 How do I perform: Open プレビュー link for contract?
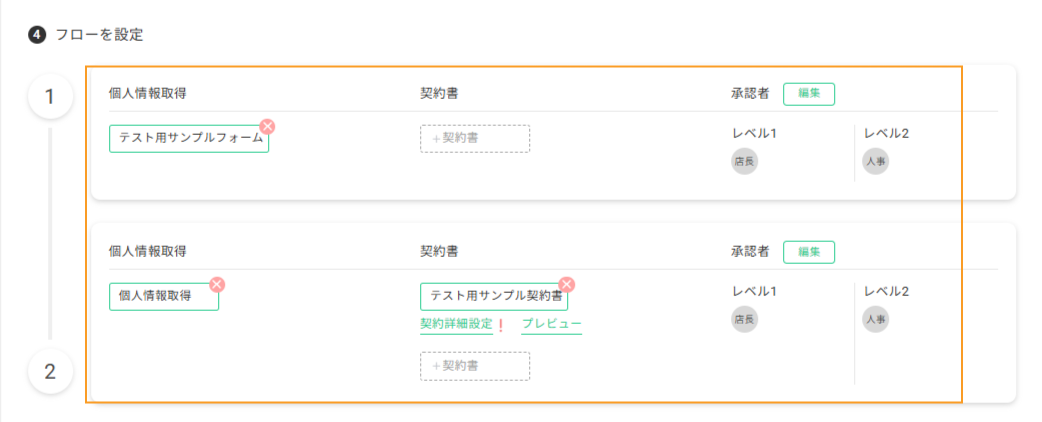[552, 324]
